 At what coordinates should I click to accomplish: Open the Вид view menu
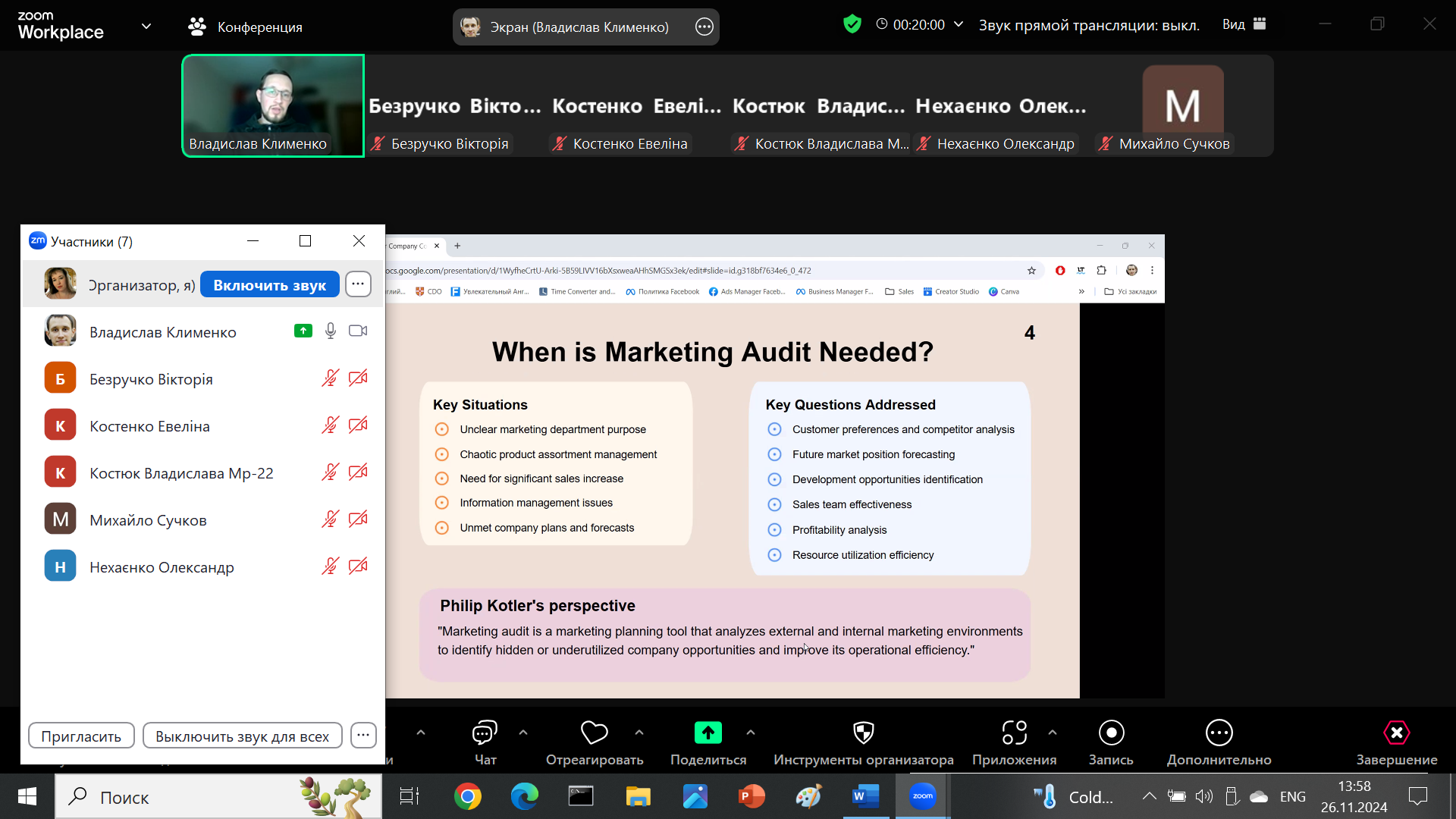click(x=1244, y=24)
